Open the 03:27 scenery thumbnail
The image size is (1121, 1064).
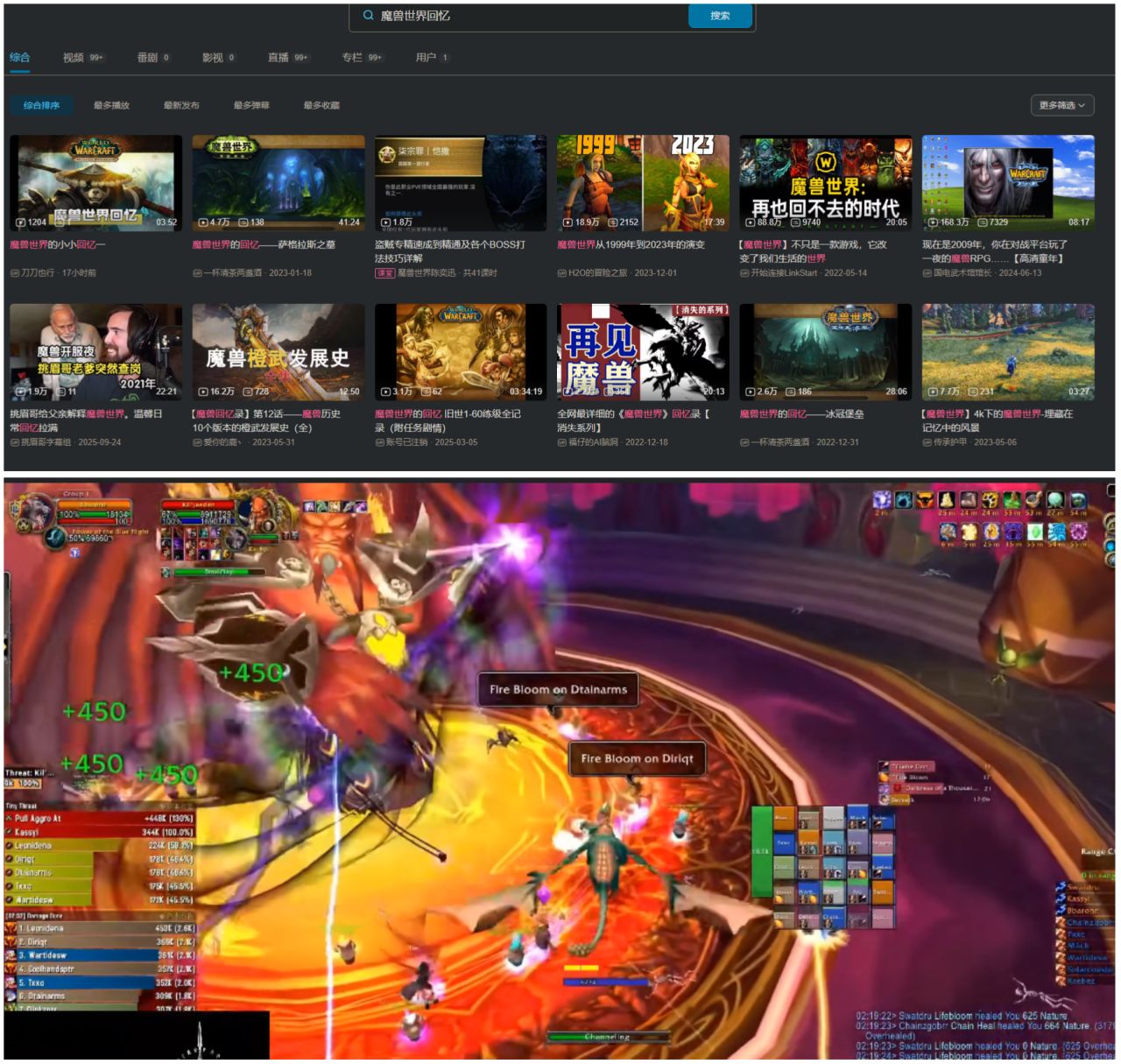1008,351
